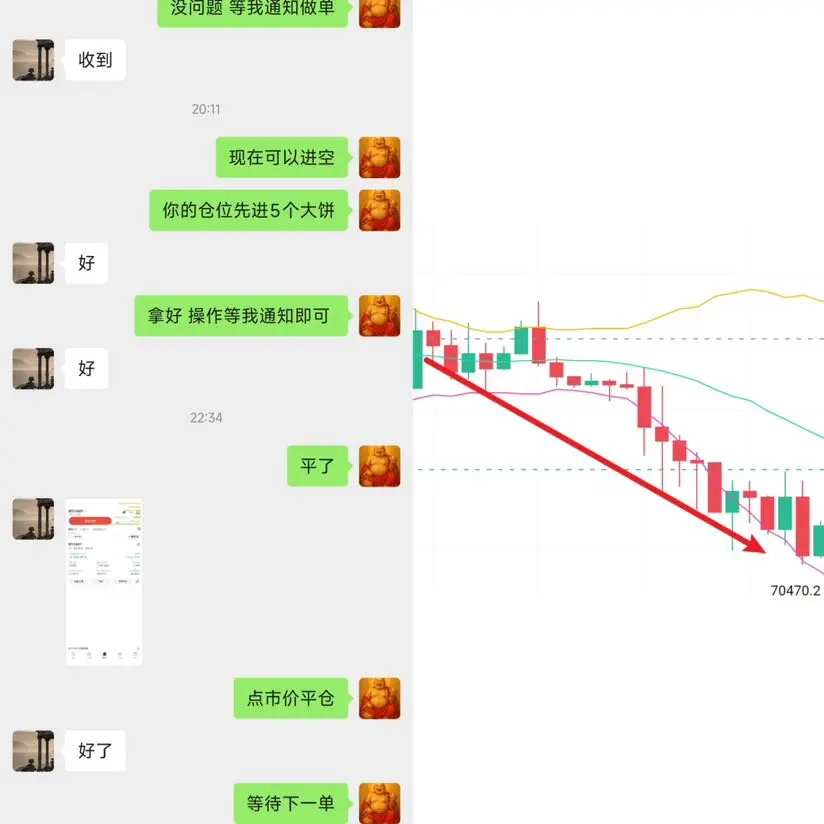
Task: Tap the landscape avatar beside the screenshot thumbnail
Action: pos(33,519)
